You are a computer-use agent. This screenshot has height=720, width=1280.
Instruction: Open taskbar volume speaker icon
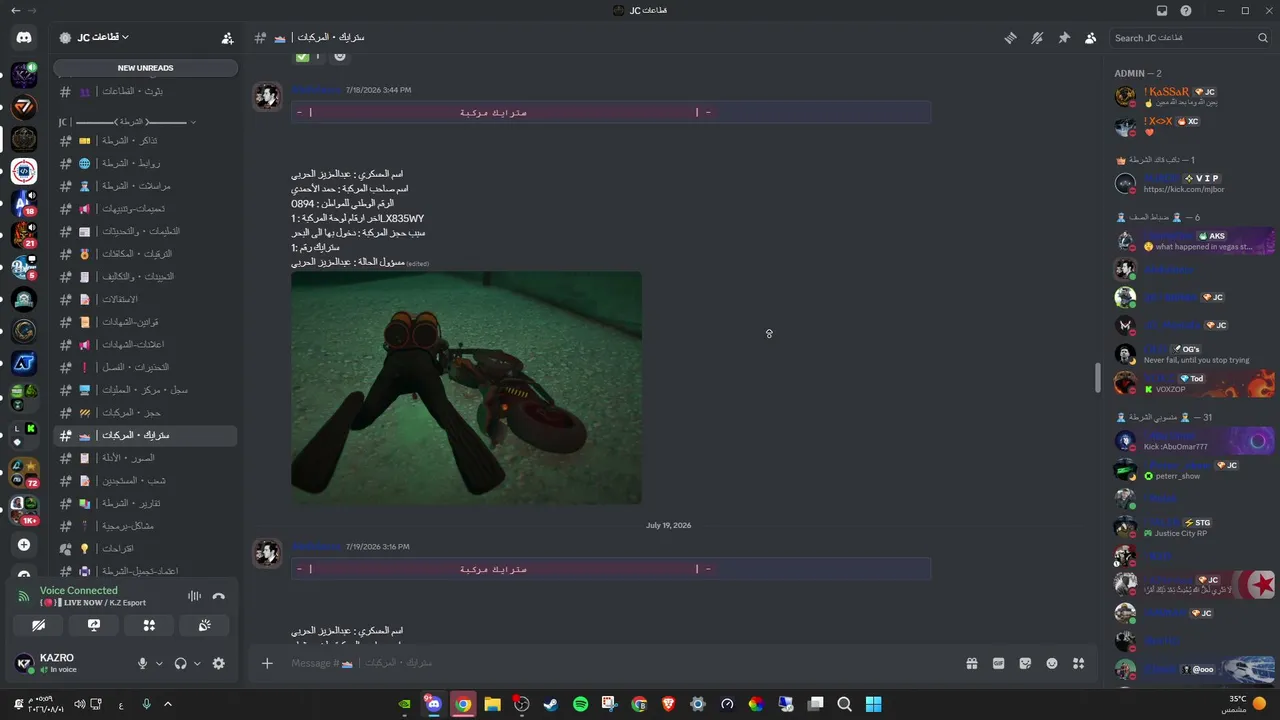pos(79,704)
